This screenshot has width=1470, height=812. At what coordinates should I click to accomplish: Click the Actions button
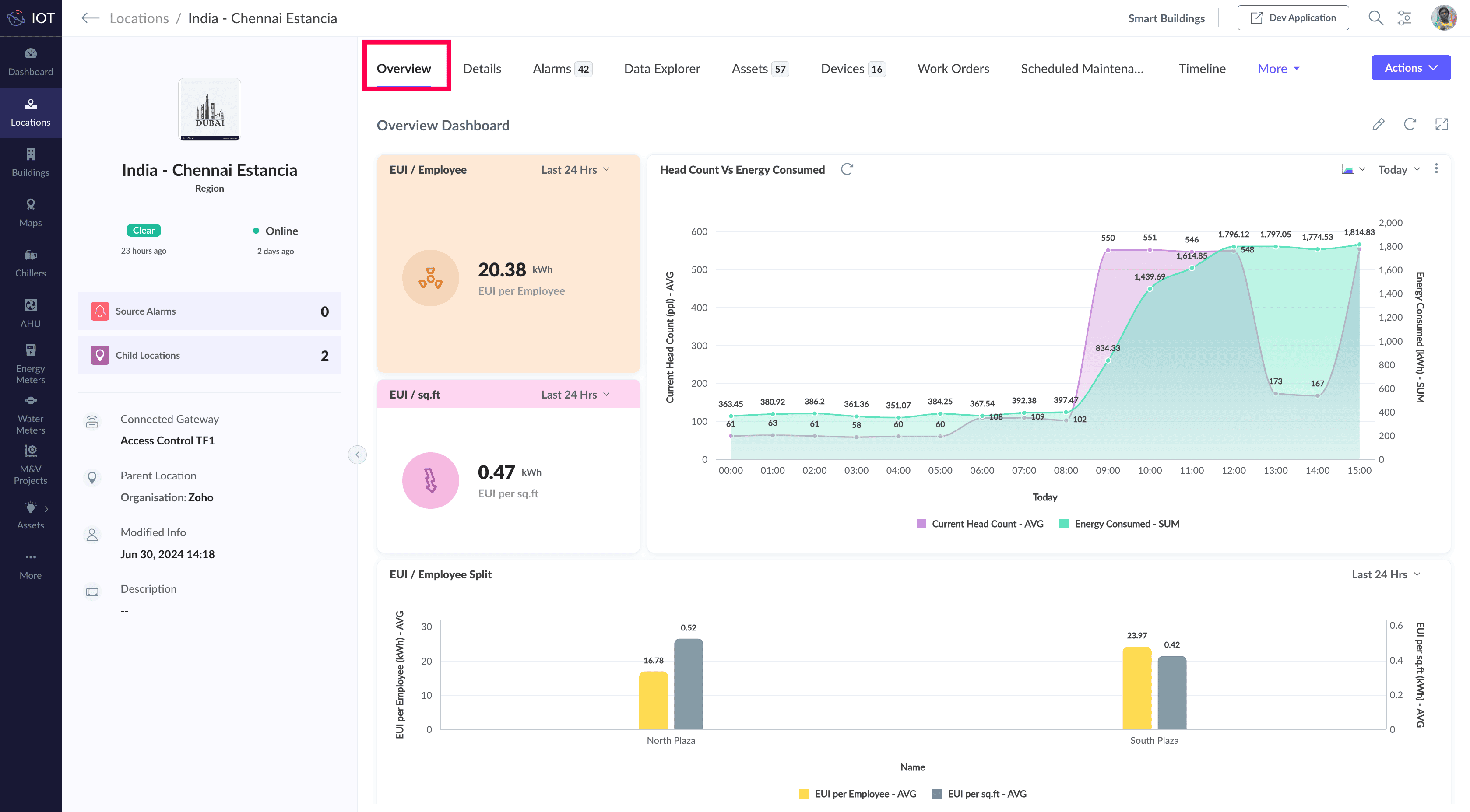[1410, 68]
